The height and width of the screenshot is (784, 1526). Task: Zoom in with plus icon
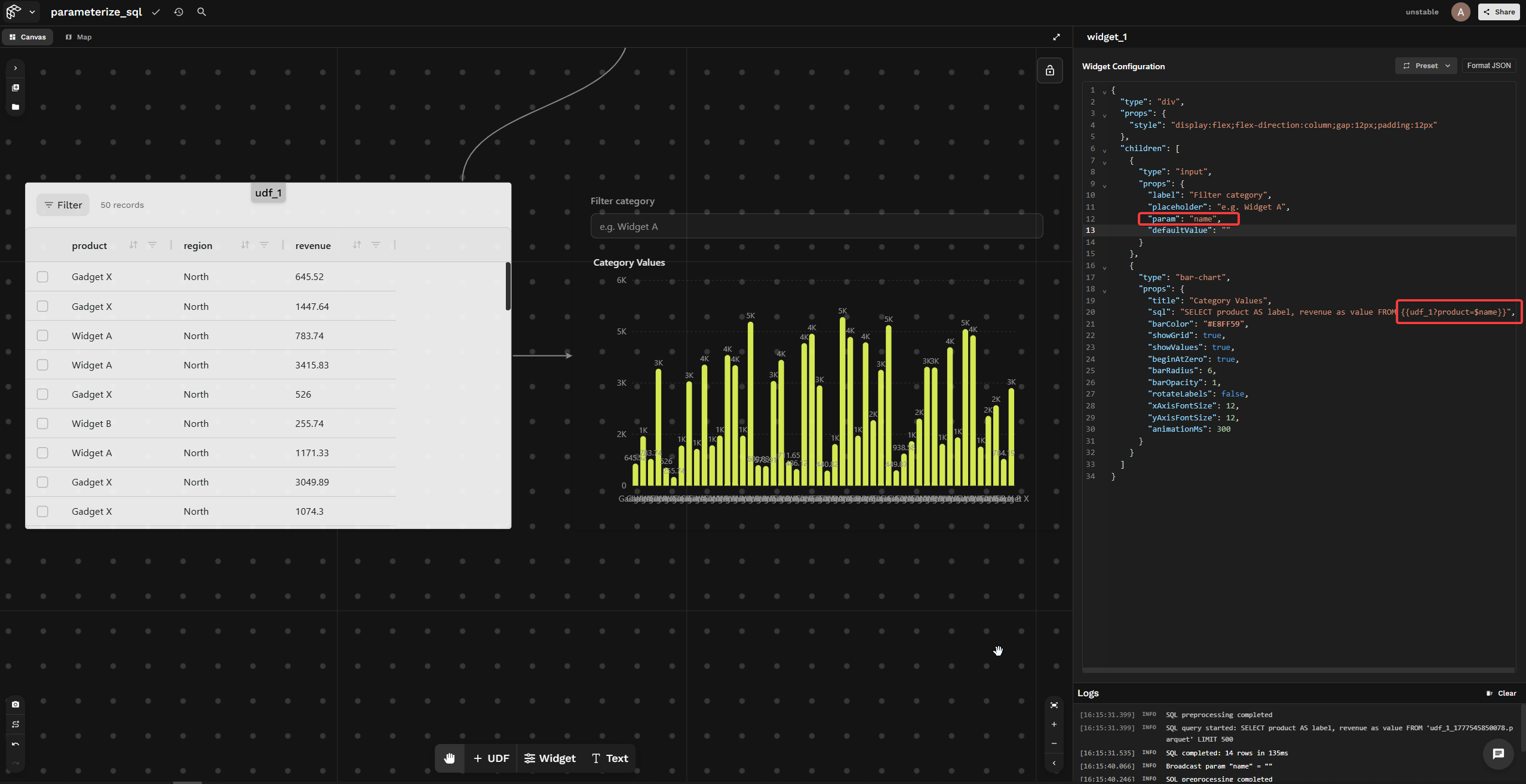[1054, 724]
